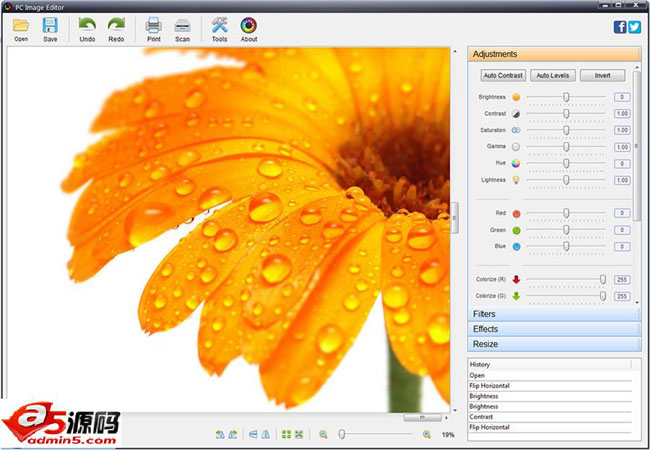Click the Colorize (R) slider handle
650x450 pixels.
[x=603, y=280]
